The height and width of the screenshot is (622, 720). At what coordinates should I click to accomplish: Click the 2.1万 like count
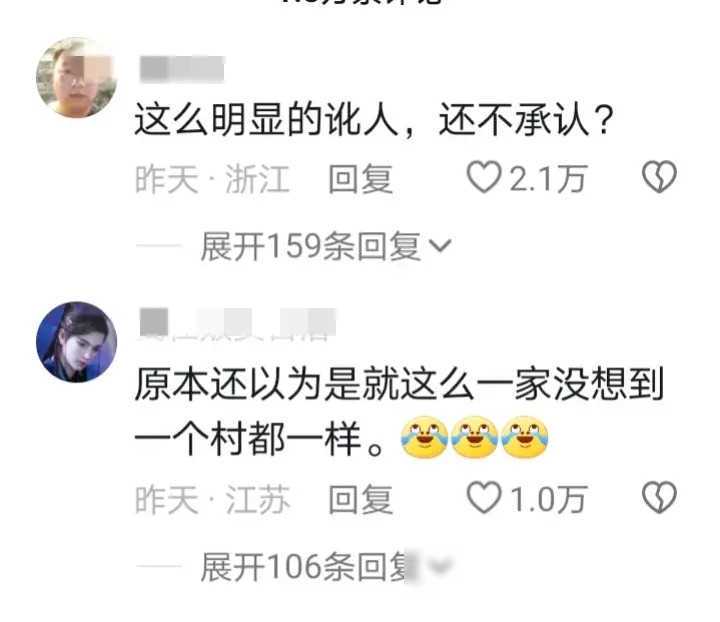click(x=548, y=179)
